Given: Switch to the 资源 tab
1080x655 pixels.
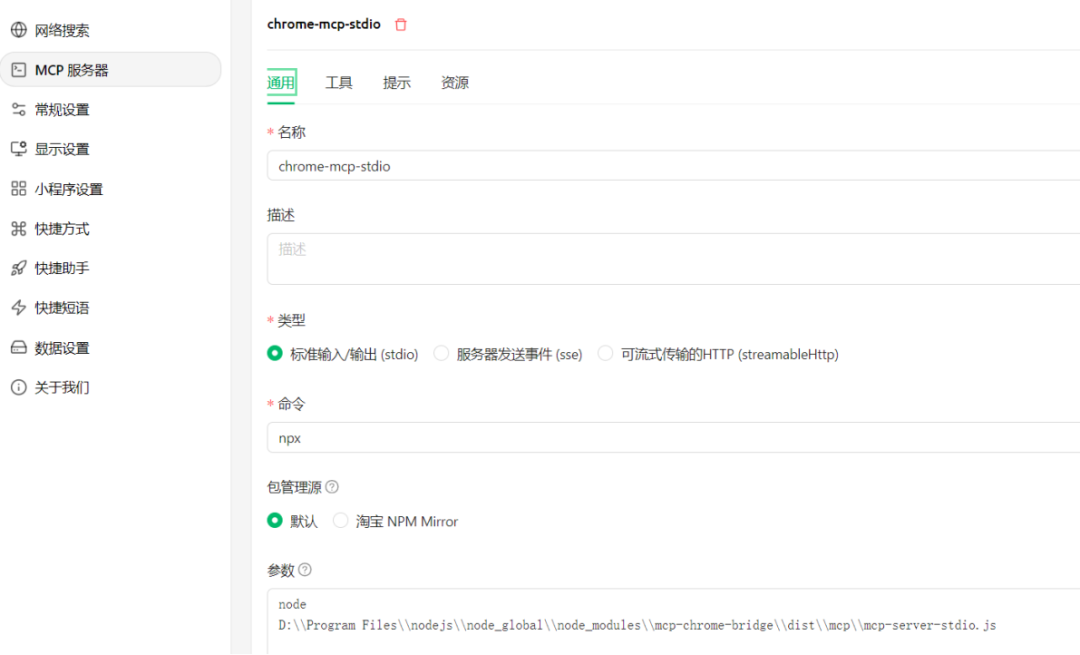Looking at the screenshot, I should point(455,83).
